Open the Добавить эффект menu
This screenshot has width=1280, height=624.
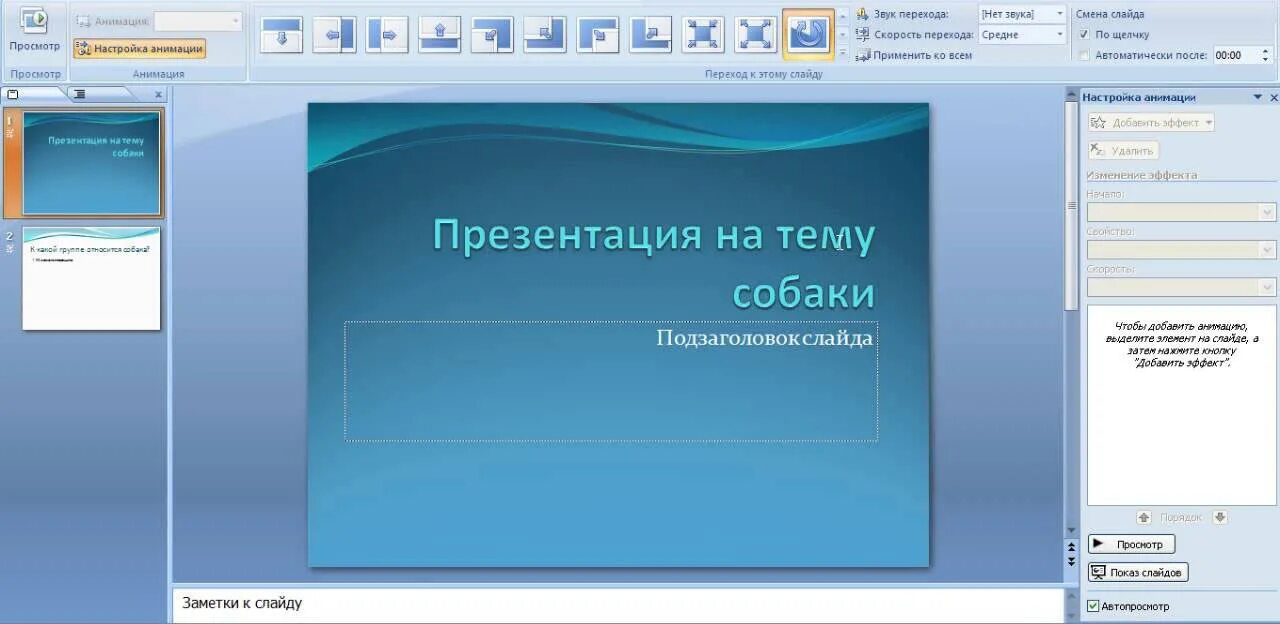tap(1151, 123)
